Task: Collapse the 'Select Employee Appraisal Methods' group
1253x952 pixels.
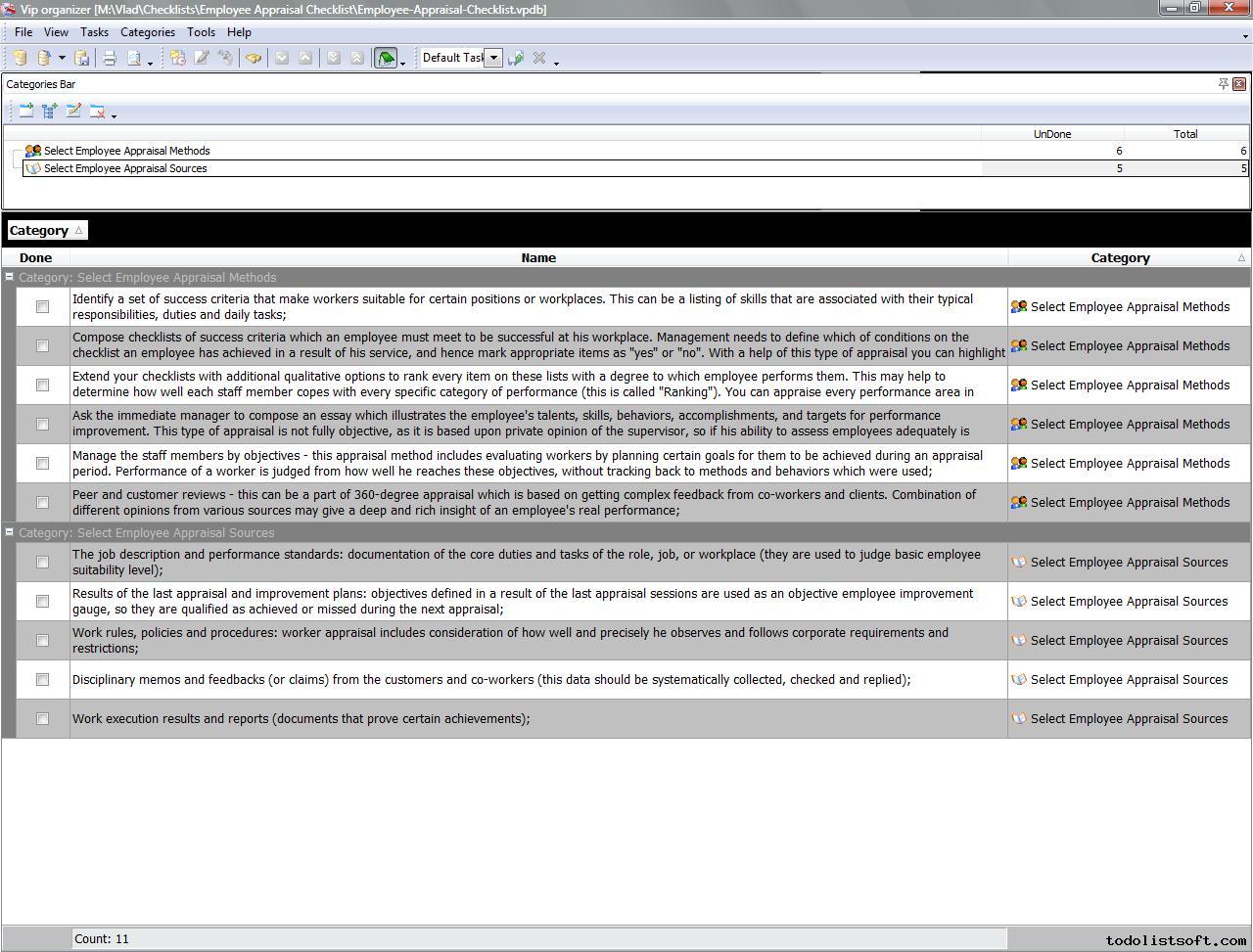Action: coord(10,278)
